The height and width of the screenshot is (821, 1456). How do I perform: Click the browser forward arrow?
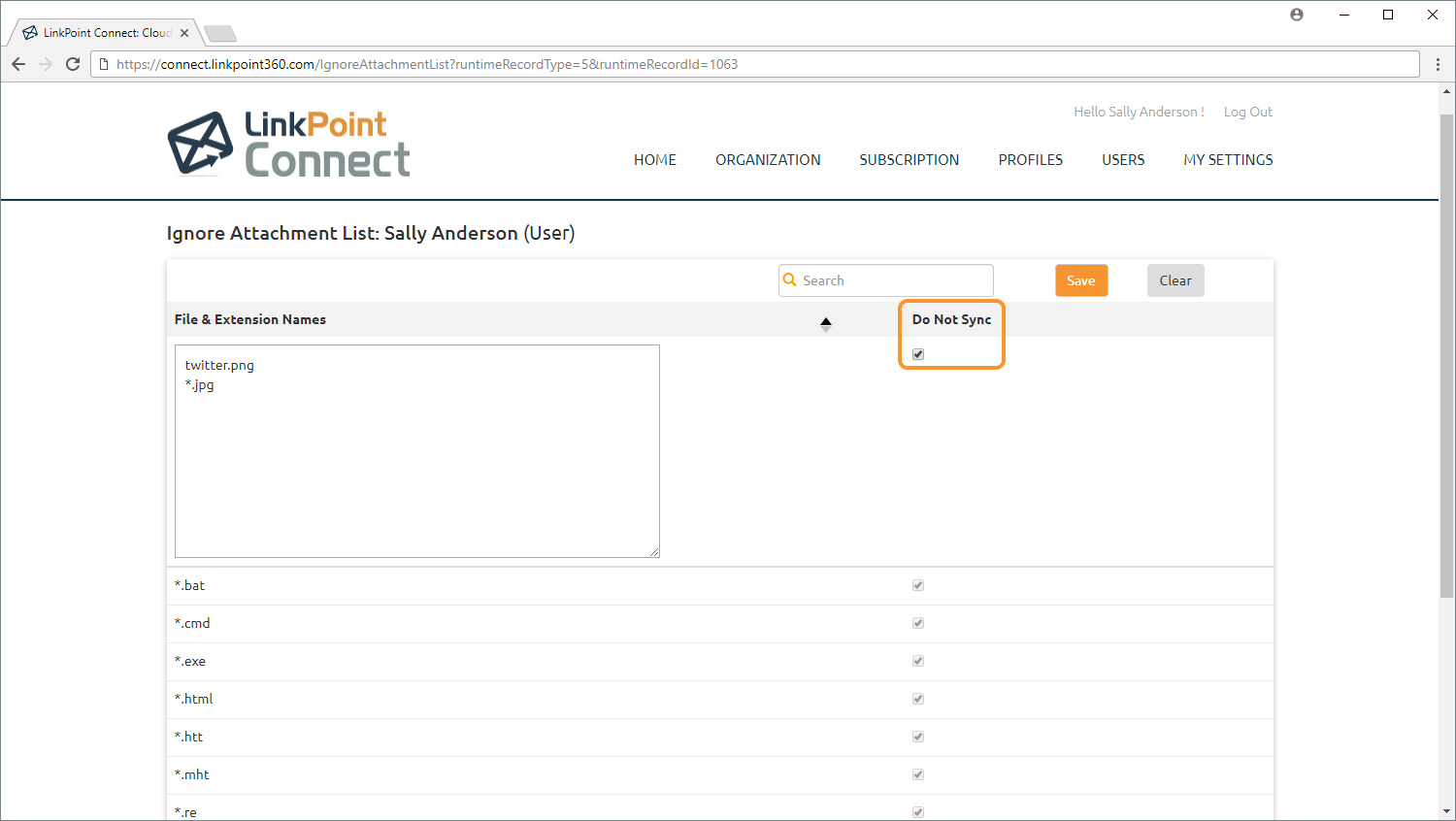click(46, 64)
